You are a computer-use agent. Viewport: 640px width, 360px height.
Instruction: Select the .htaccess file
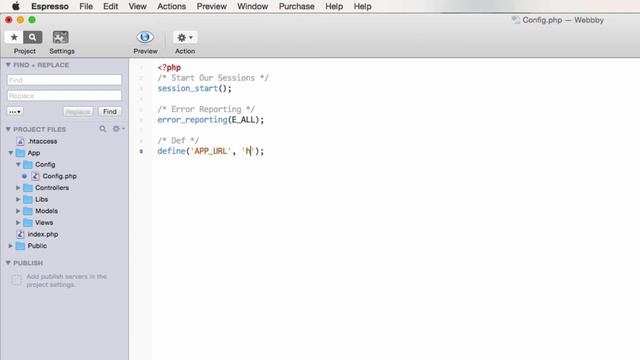(42, 141)
